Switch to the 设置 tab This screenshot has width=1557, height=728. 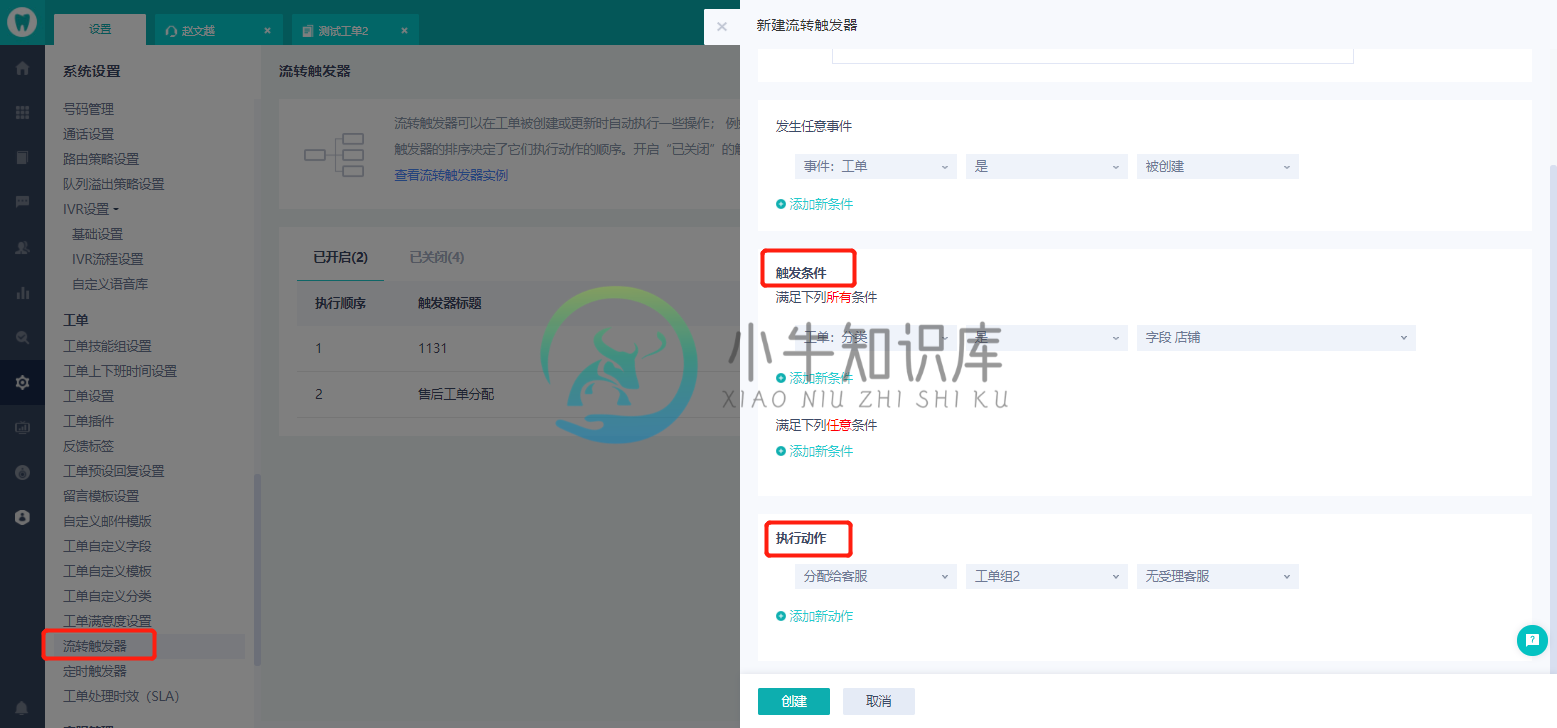[x=100, y=30]
